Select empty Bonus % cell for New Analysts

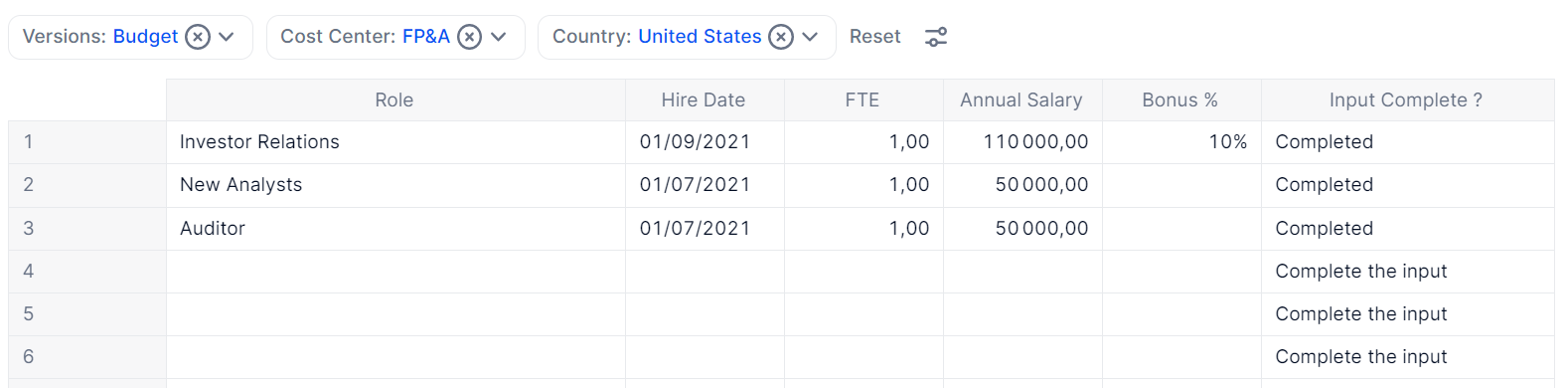click(x=1181, y=185)
